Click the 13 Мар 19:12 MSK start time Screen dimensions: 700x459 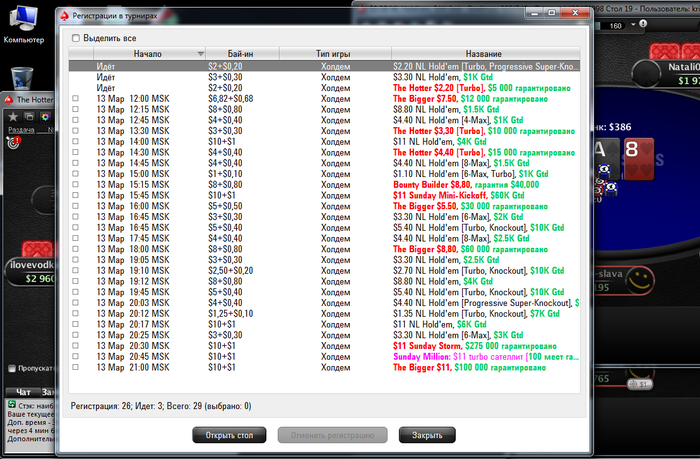[x=133, y=281]
